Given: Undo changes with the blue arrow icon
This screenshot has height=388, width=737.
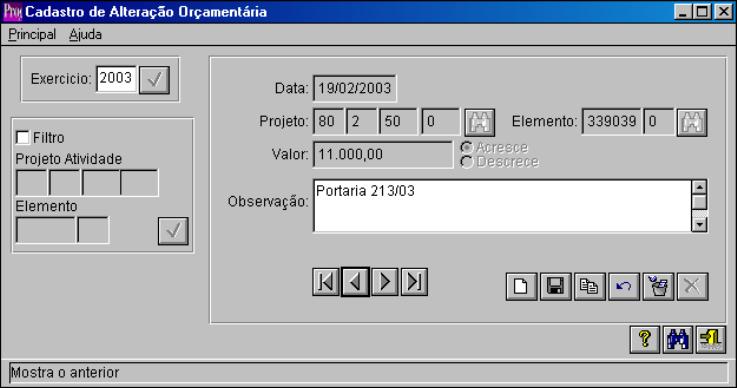Looking at the screenshot, I should coord(624,286).
